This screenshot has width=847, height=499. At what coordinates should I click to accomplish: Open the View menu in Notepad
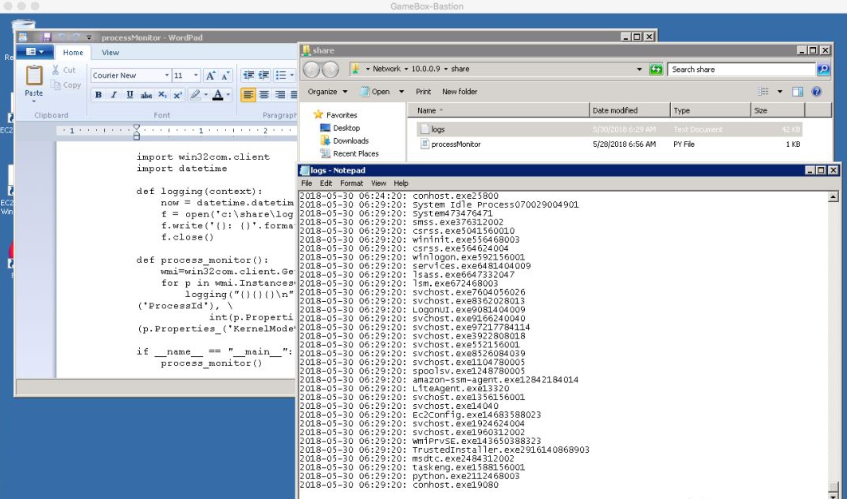[x=379, y=184]
